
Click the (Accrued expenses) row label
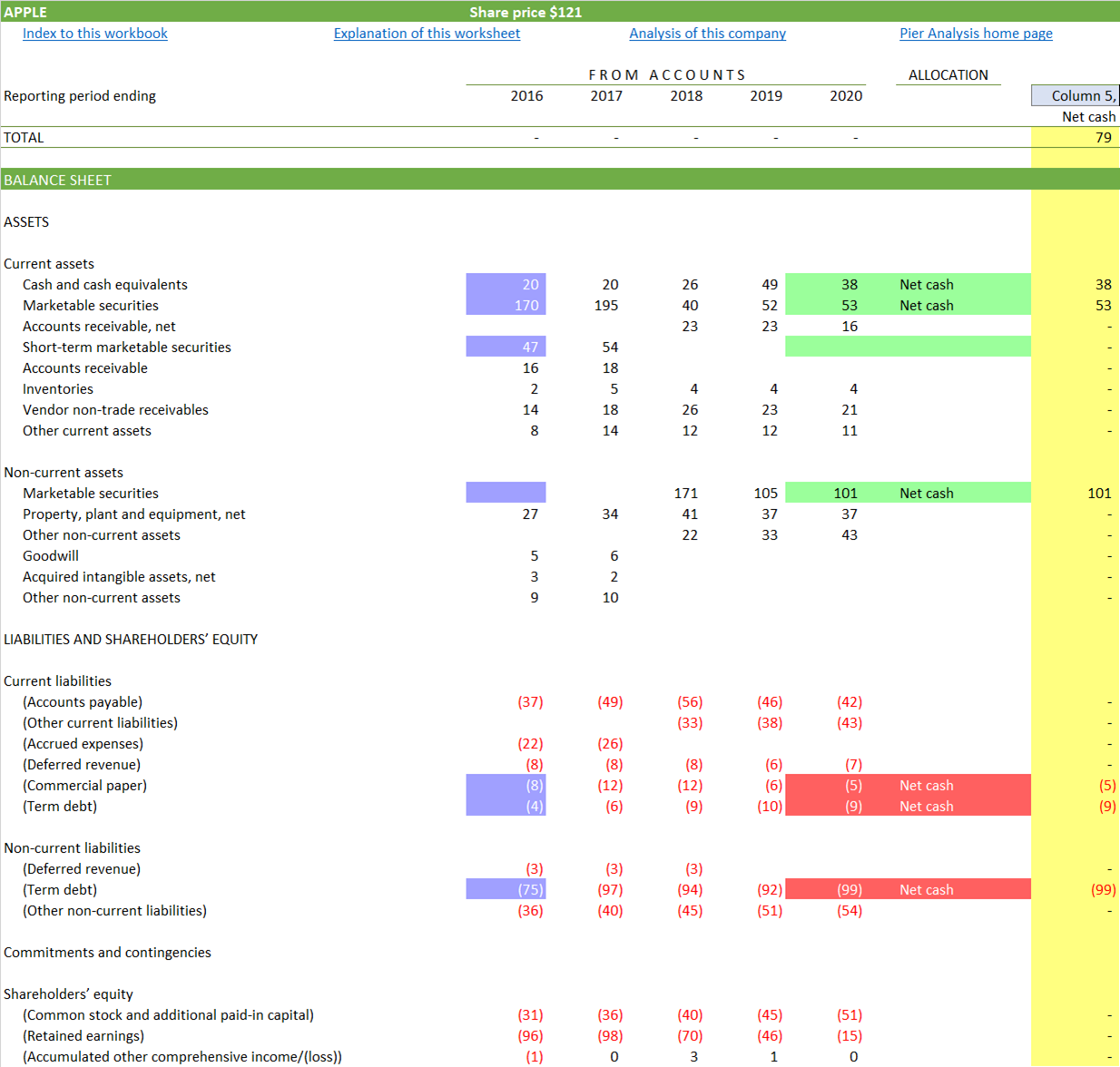click(x=83, y=744)
